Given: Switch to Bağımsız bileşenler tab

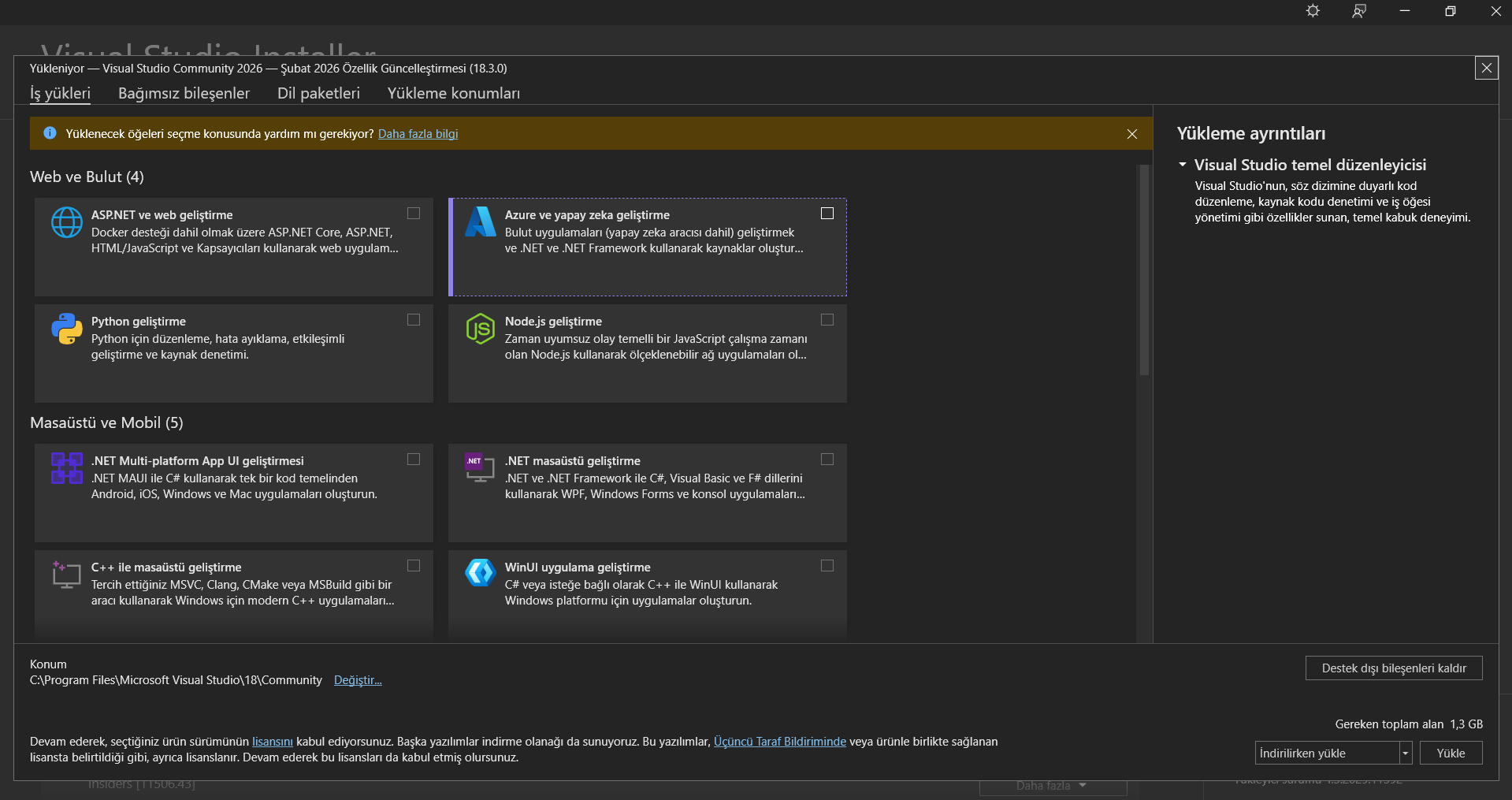Looking at the screenshot, I should click(x=184, y=94).
